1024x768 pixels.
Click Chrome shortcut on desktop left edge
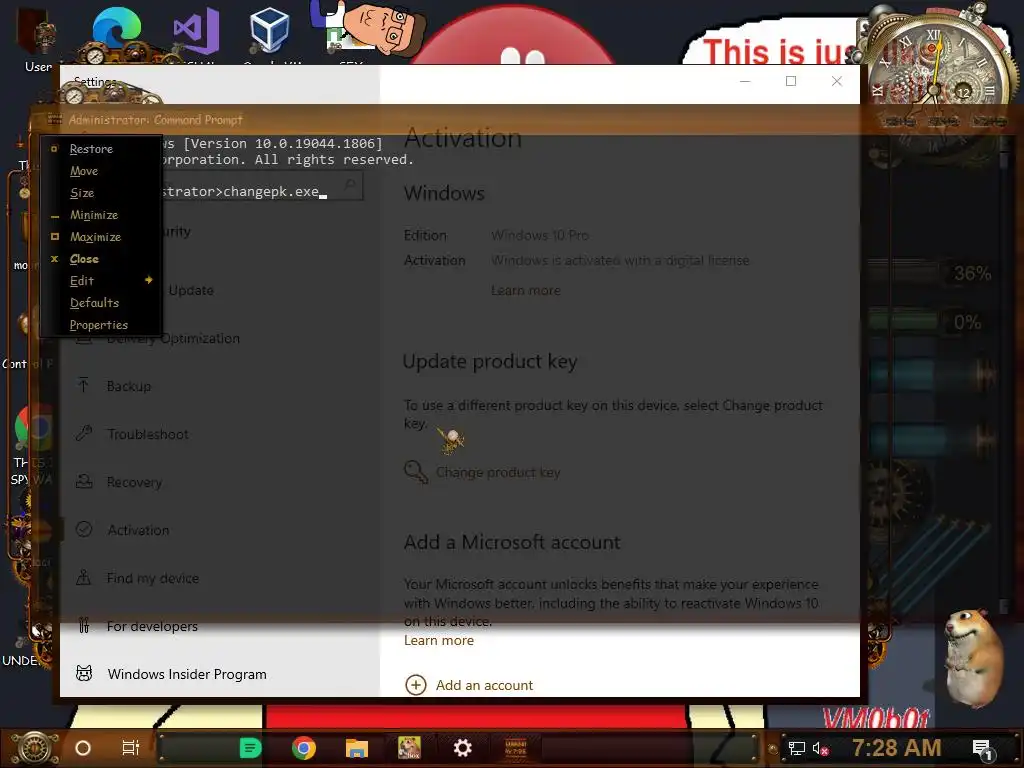33,428
